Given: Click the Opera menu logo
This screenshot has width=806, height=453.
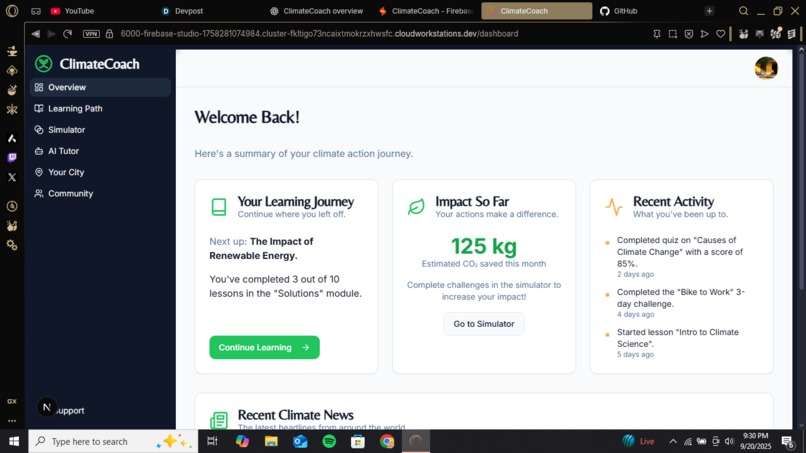Looking at the screenshot, I should pos(12,11).
